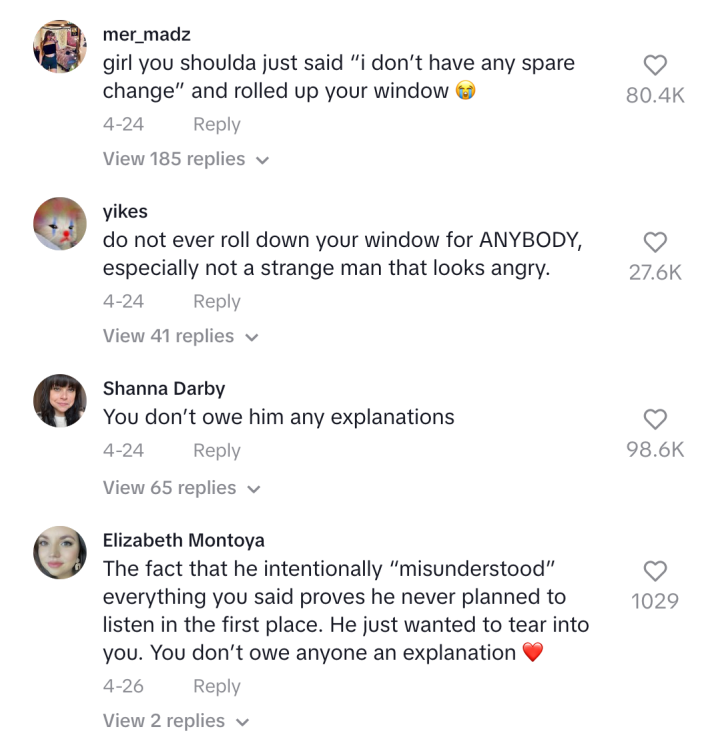Open the yikes user avatar
710x747 pixels.
tap(60, 223)
